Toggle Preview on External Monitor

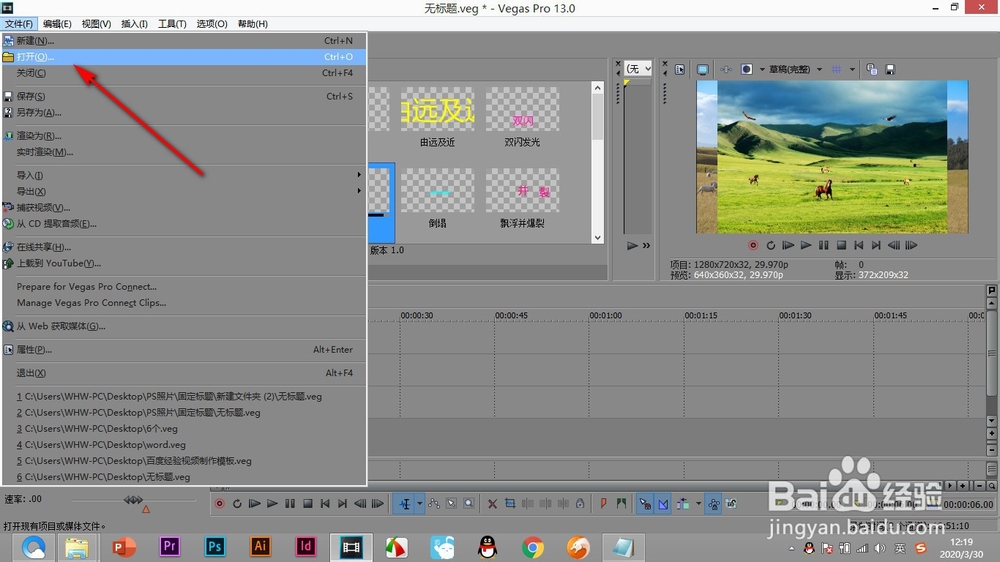click(x=703, y=70)
